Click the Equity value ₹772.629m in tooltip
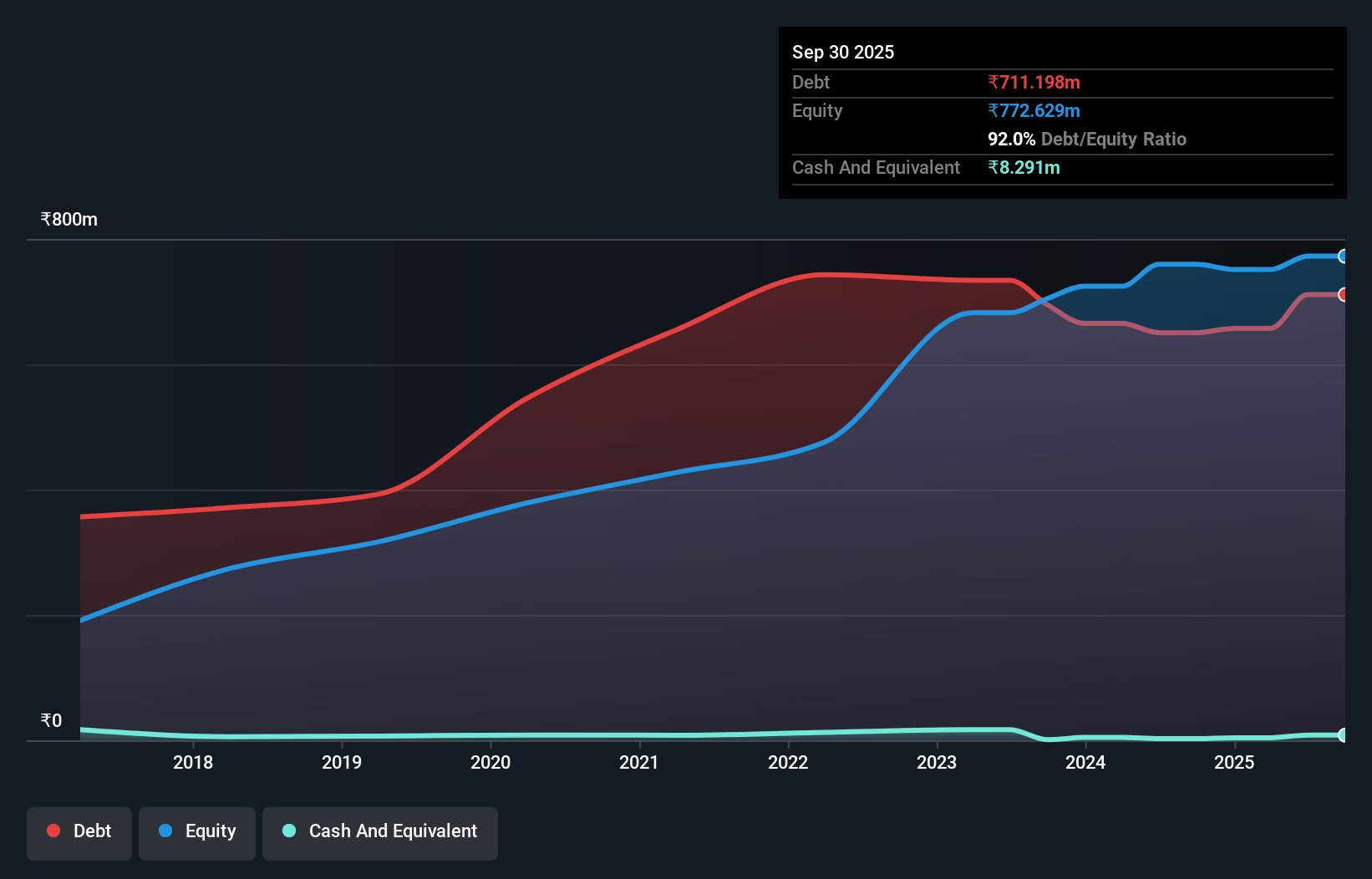Viewport: 1372px width, 879px height. tap(1034, 110)
